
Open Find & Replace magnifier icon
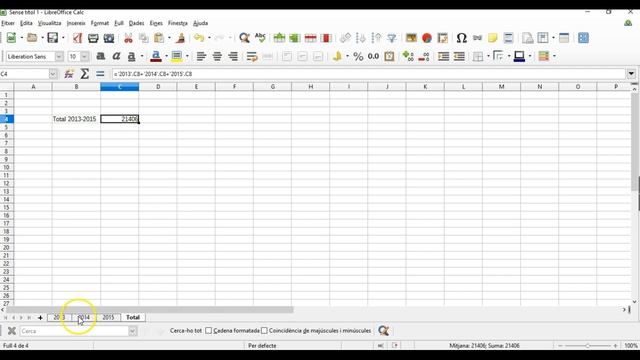coord(244,38)
